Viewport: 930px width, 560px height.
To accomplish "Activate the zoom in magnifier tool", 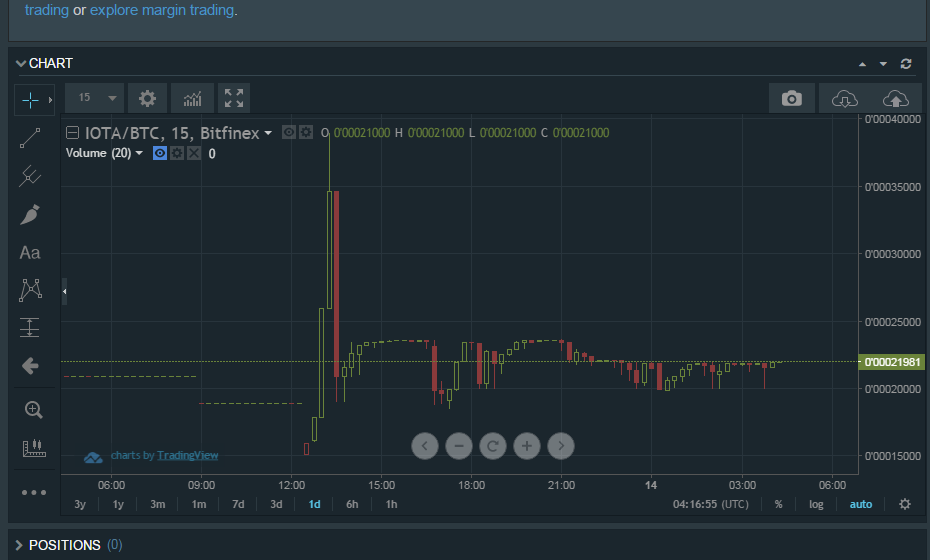I will tap(33, 410).
